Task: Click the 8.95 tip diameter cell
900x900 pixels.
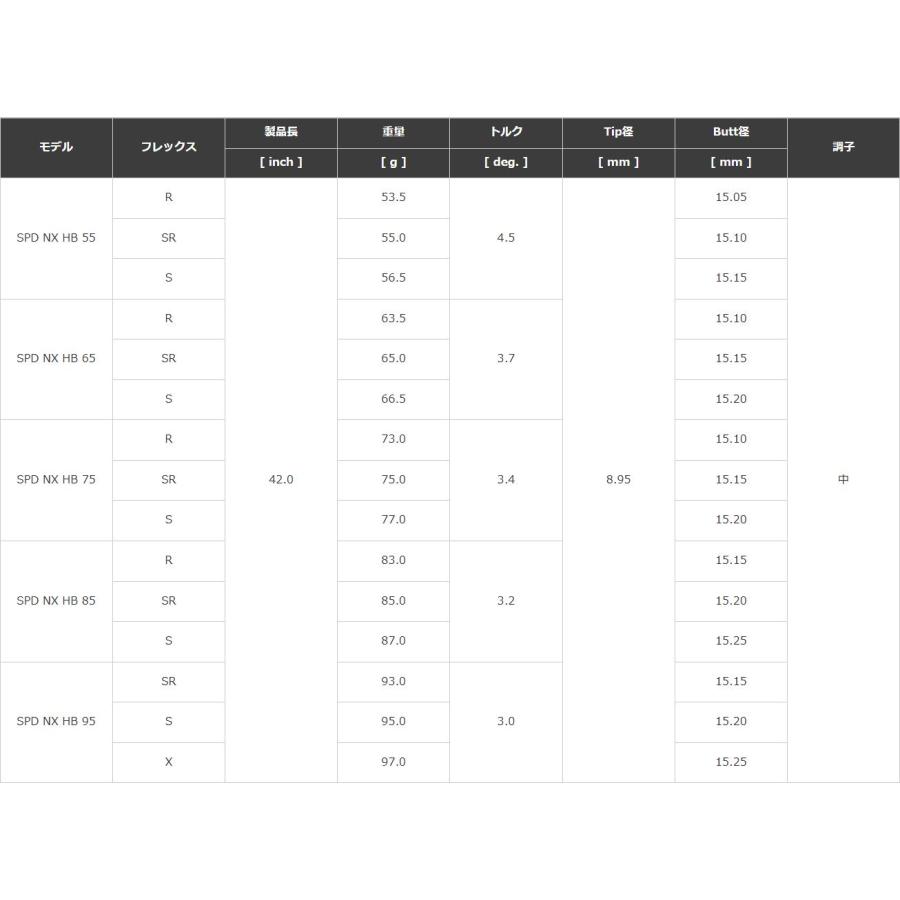Action: click(x=619, y=480)
